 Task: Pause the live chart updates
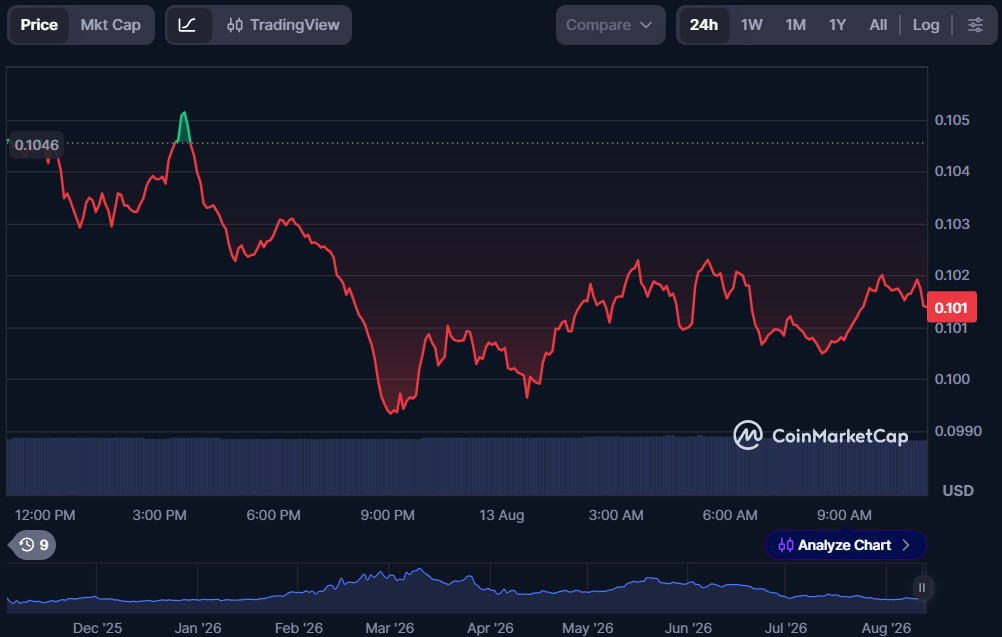pos(921,587)
